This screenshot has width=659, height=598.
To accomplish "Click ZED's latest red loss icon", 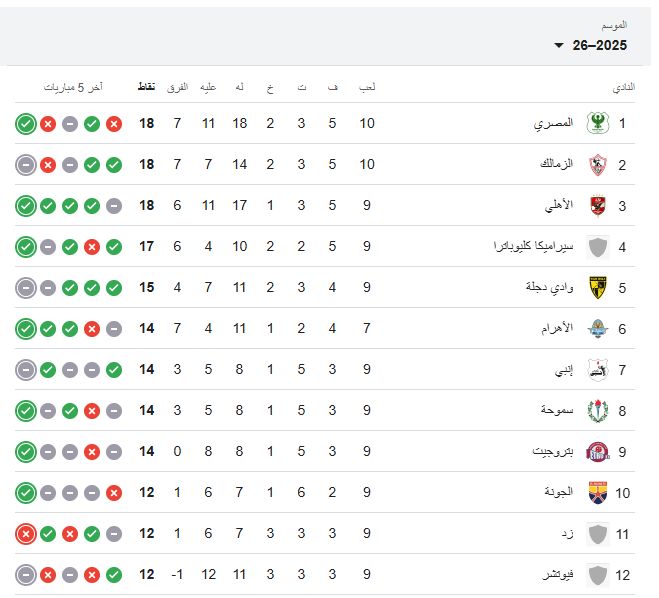I will coord(26,534).
